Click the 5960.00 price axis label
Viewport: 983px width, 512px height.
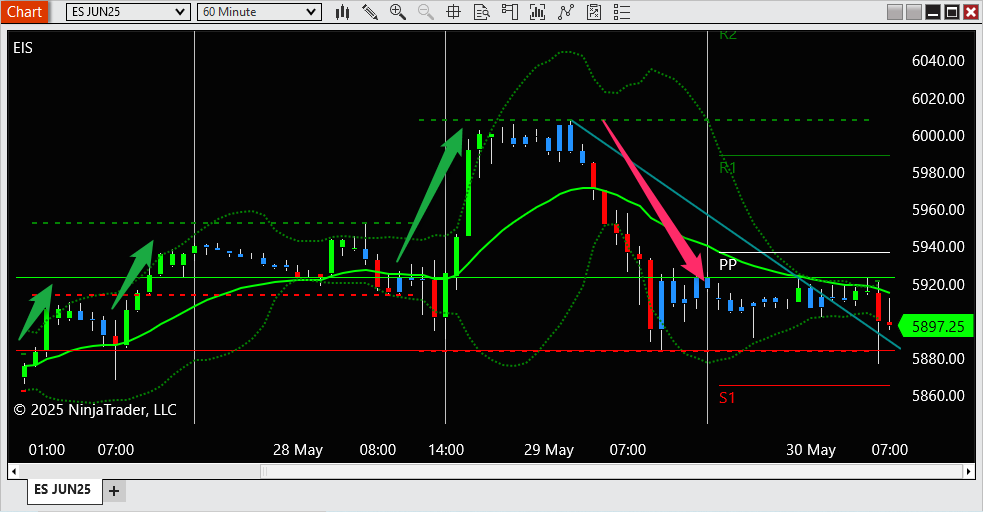coord(938,209)
